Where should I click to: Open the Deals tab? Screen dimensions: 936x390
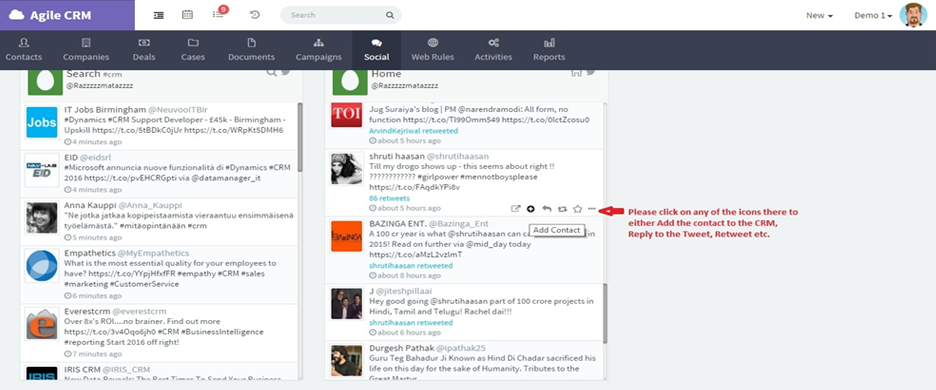[x=144, y=50]
